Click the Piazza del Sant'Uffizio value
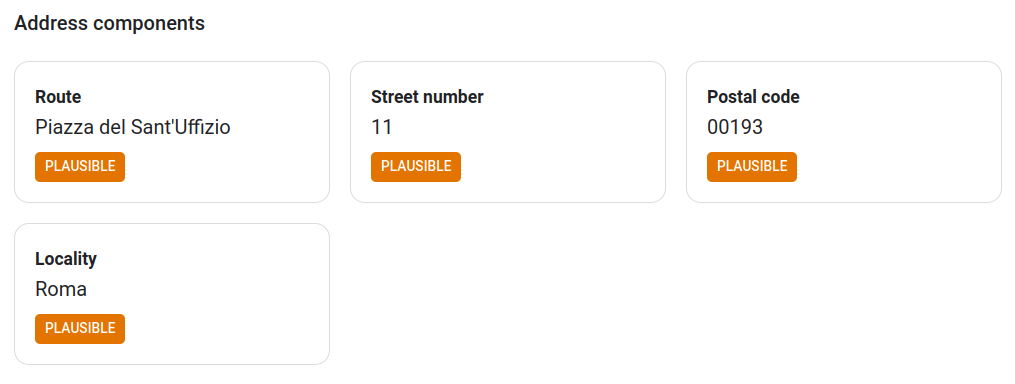The image size is (1015, 384). pyautogui.click(x=133, y=127)
